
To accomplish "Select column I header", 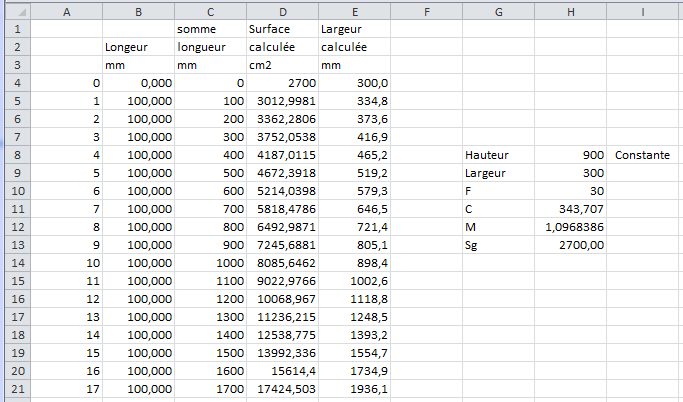I will pos(642,12).
